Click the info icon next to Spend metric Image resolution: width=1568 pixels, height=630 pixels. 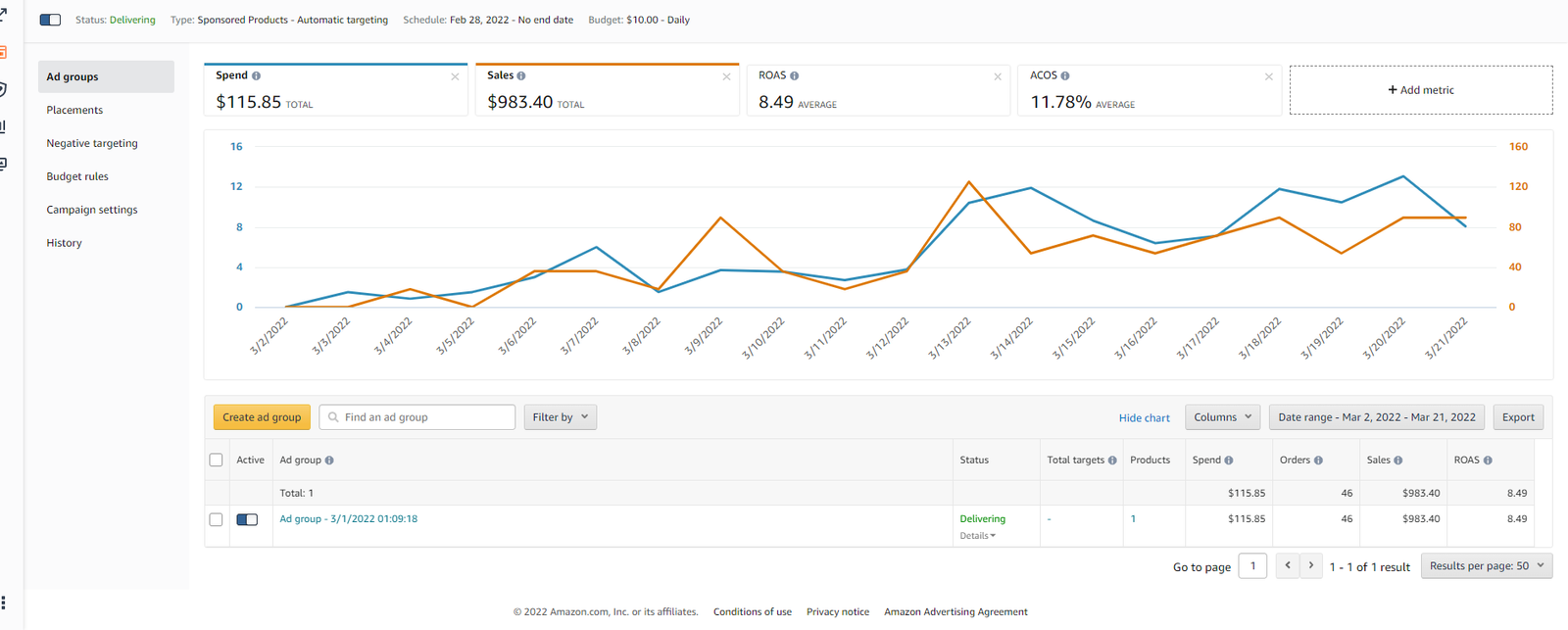[256, 75]
